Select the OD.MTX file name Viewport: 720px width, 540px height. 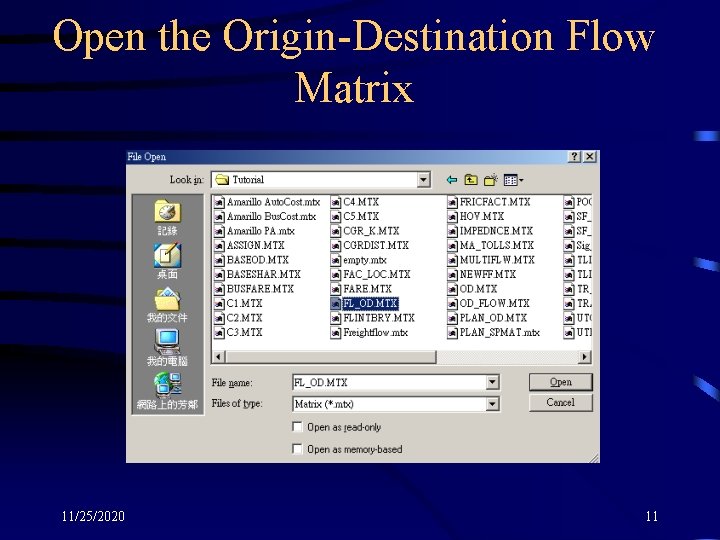coord(478,289)
